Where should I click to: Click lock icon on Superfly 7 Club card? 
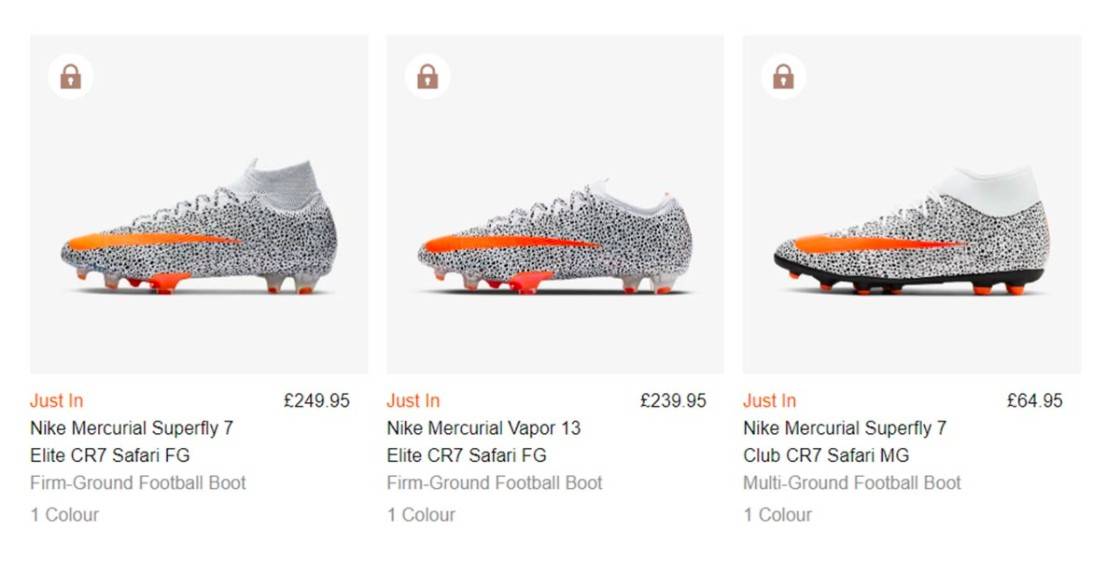(783, 76)
